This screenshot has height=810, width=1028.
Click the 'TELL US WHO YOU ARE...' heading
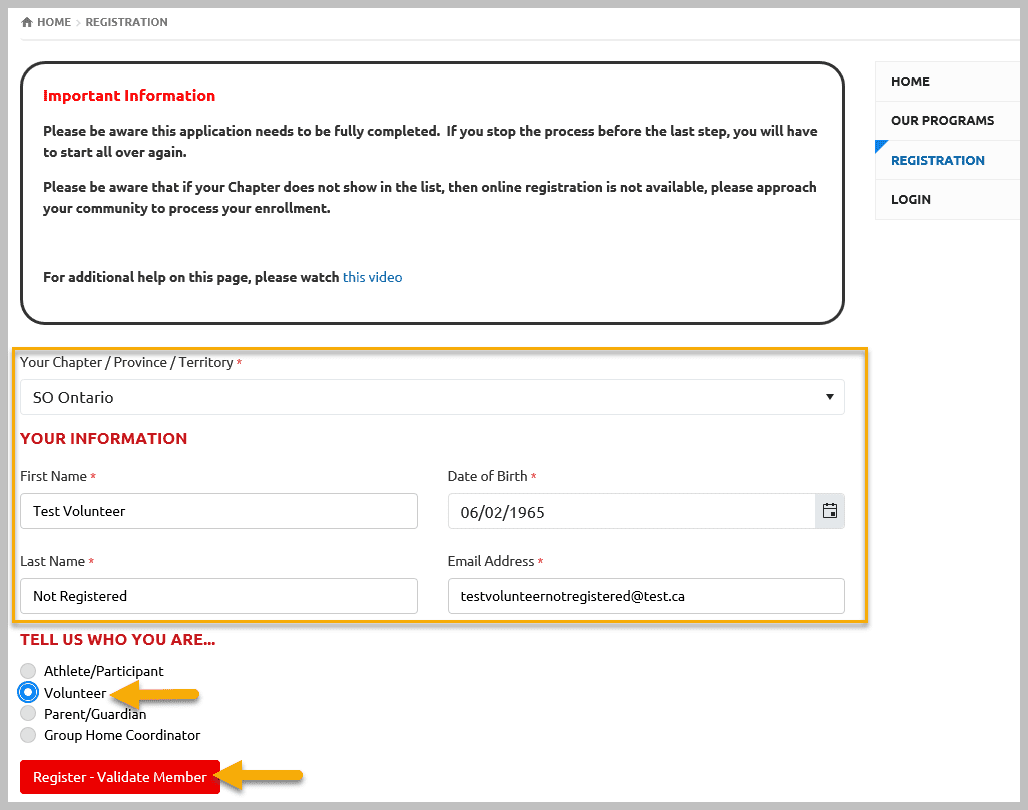pos(117,639)
